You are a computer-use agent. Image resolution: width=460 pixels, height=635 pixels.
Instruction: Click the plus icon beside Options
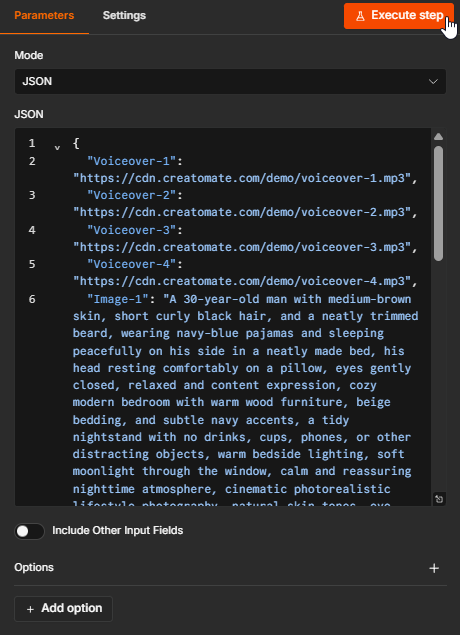[434, 568]
